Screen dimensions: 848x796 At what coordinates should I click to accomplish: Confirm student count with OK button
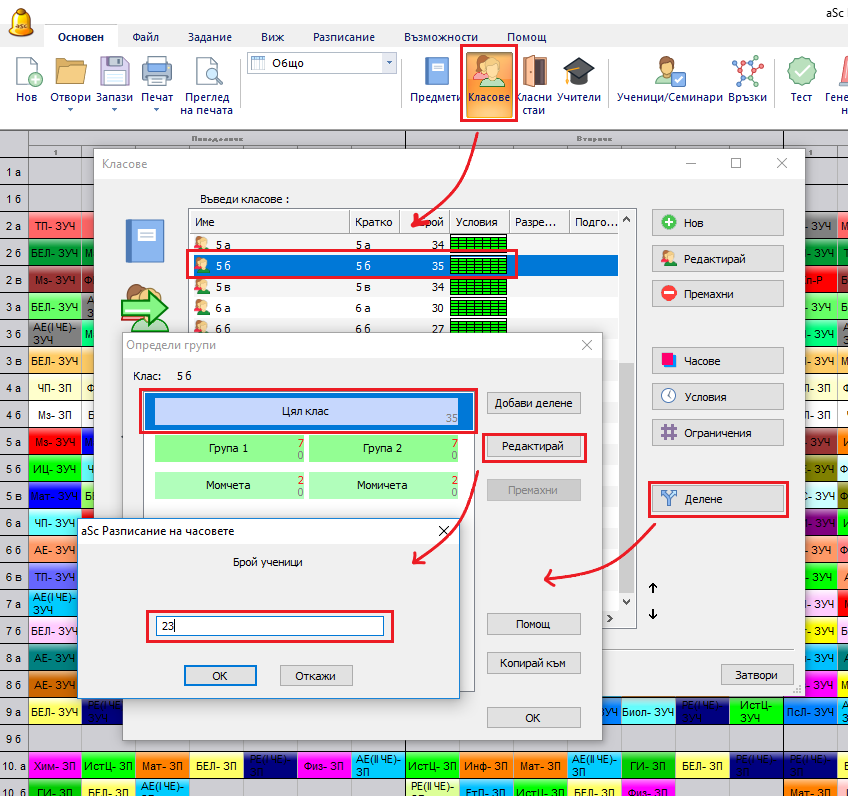click(220, 676)
